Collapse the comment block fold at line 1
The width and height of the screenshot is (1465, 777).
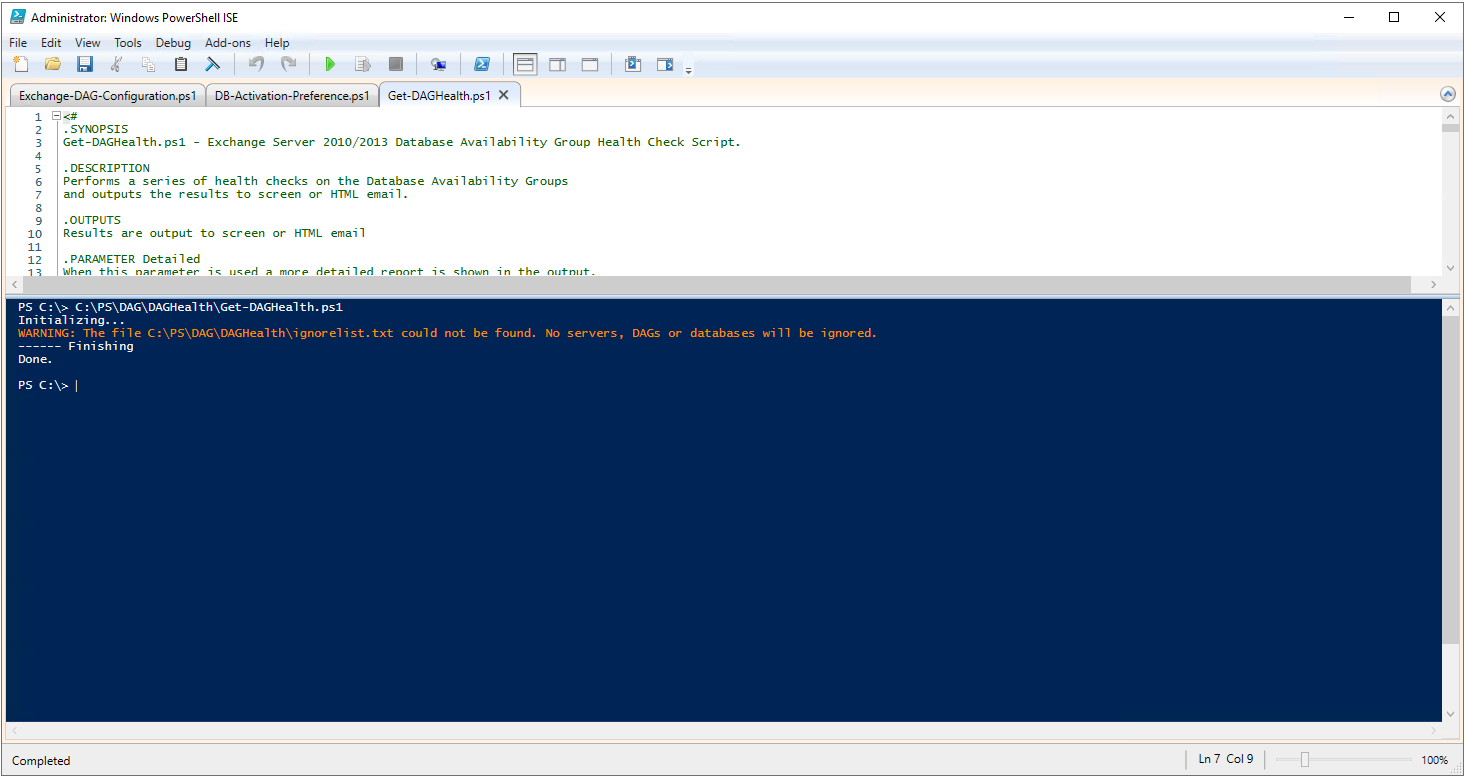[57, 116]
